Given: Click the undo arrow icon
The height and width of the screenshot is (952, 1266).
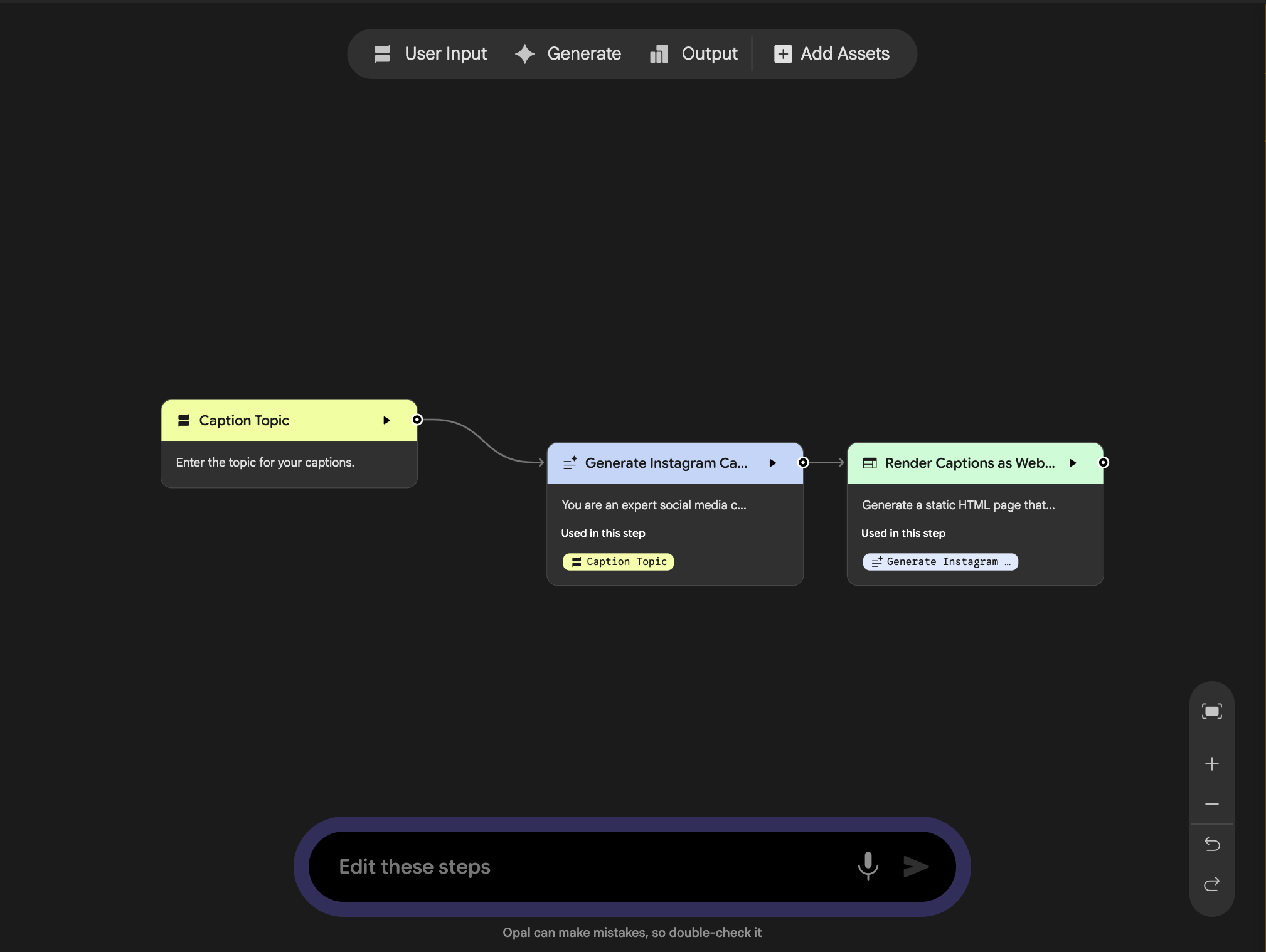Looking at the screenshot, I should 1211,844.
